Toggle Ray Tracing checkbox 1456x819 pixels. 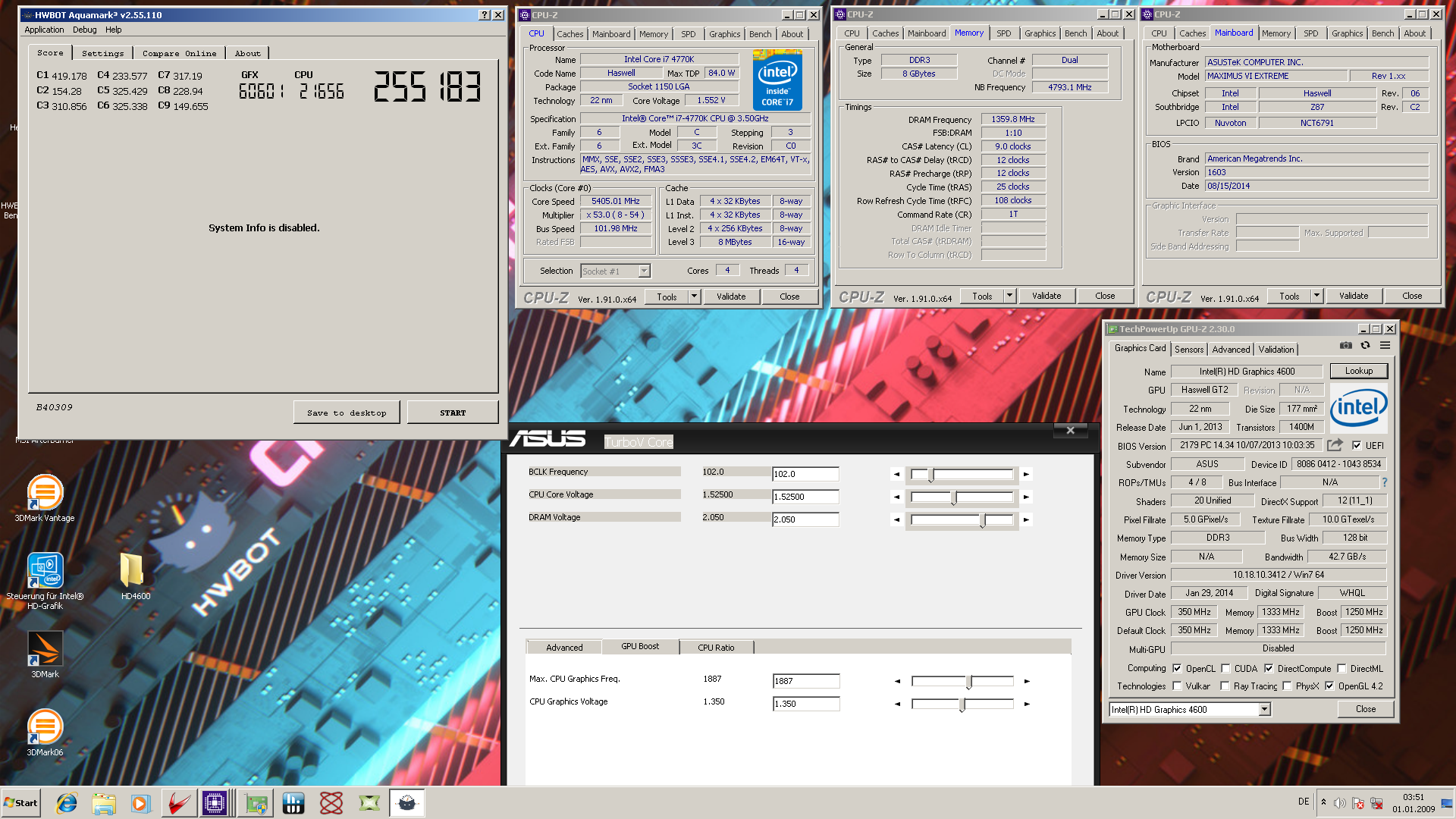[x=1225, y=686]
